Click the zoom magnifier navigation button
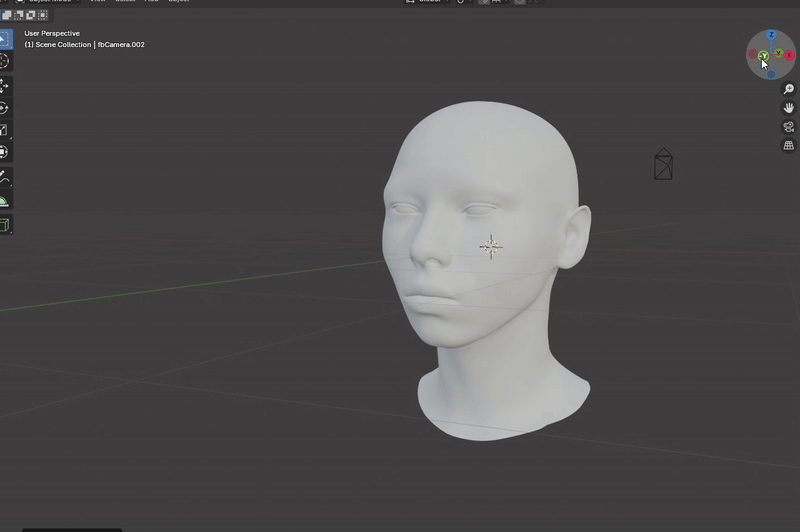This screenshot has width=800, height=532. coord(789,89)
